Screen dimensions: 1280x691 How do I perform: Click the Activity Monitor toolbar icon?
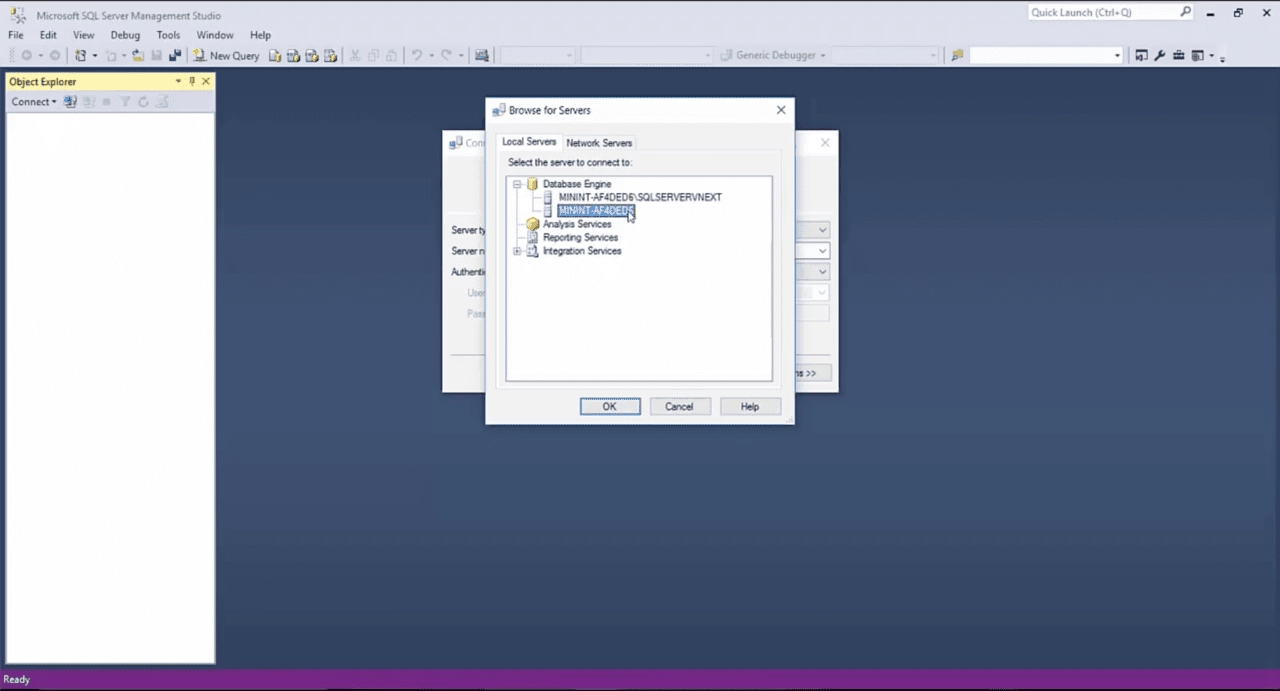pos(482,56)
